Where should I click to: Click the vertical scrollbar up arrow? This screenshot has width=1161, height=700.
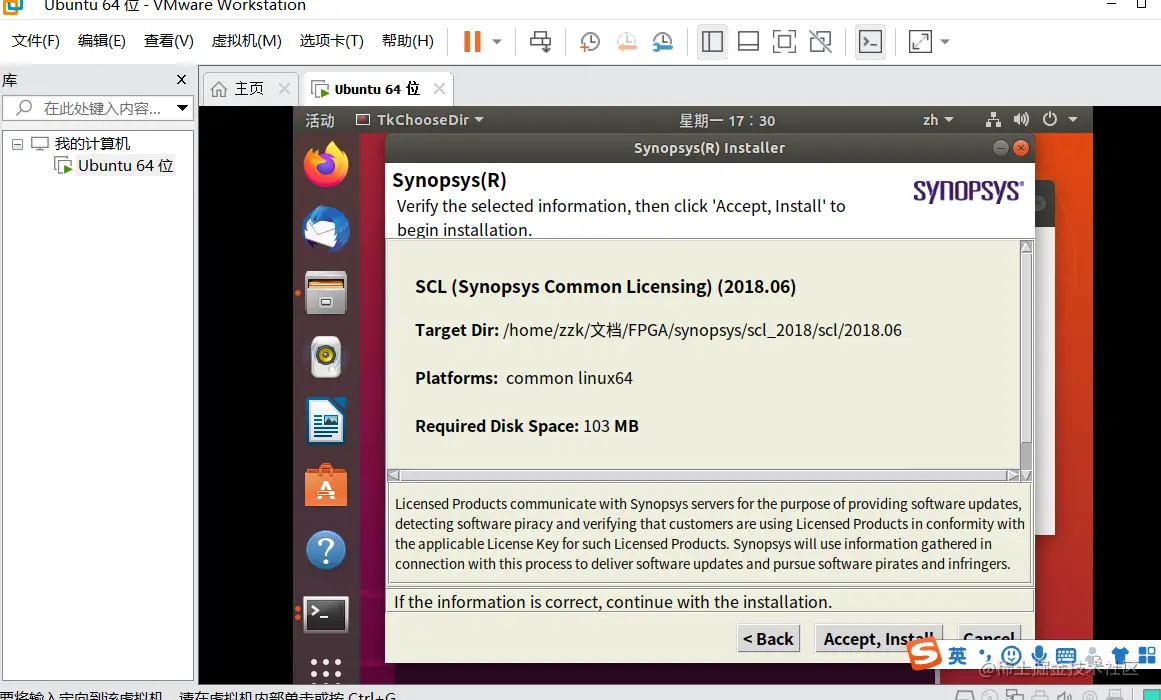click(x=1026, y=247)
